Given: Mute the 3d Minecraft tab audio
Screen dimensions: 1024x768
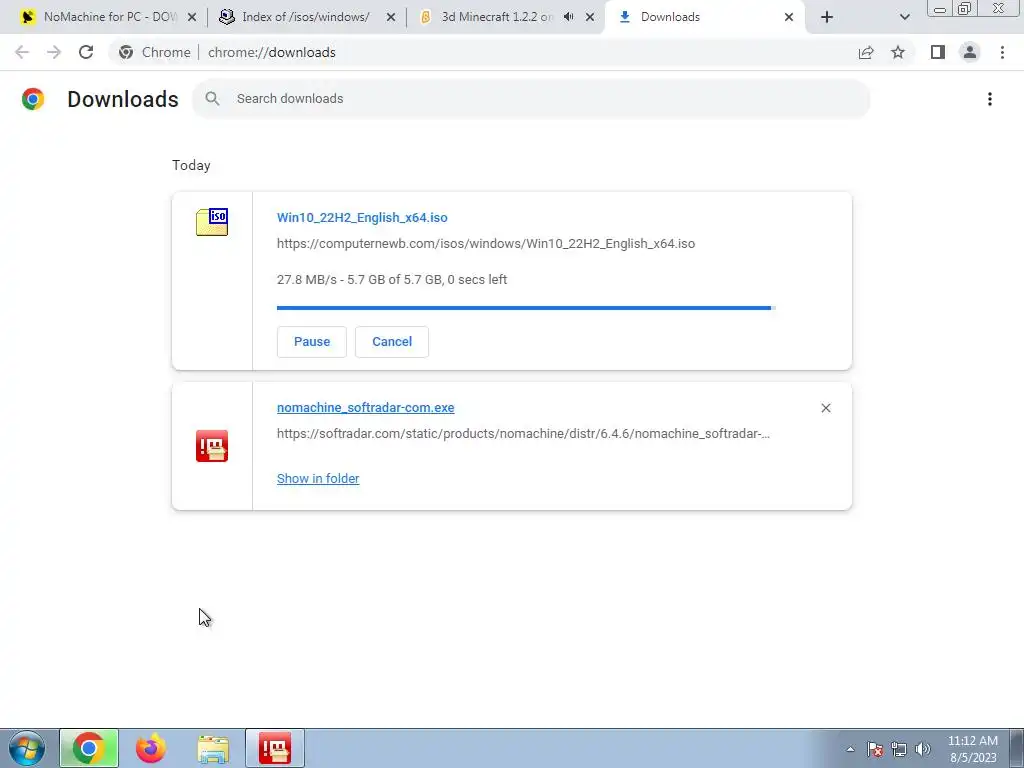Looking at the screenshot, I should pyautogui.click(x=568, y=17).
